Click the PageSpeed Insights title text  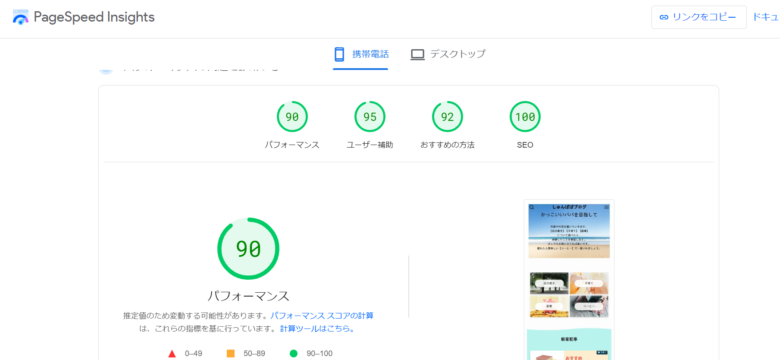(x=94, y=17)
